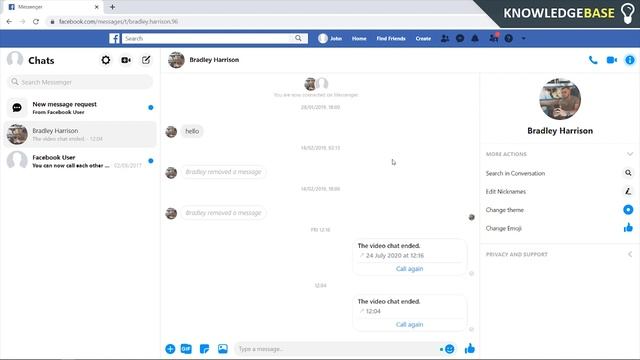This screenshot has width=640, height=360.
Task: Click Search in Conversation magnifier icon
Action: point(628,173)
